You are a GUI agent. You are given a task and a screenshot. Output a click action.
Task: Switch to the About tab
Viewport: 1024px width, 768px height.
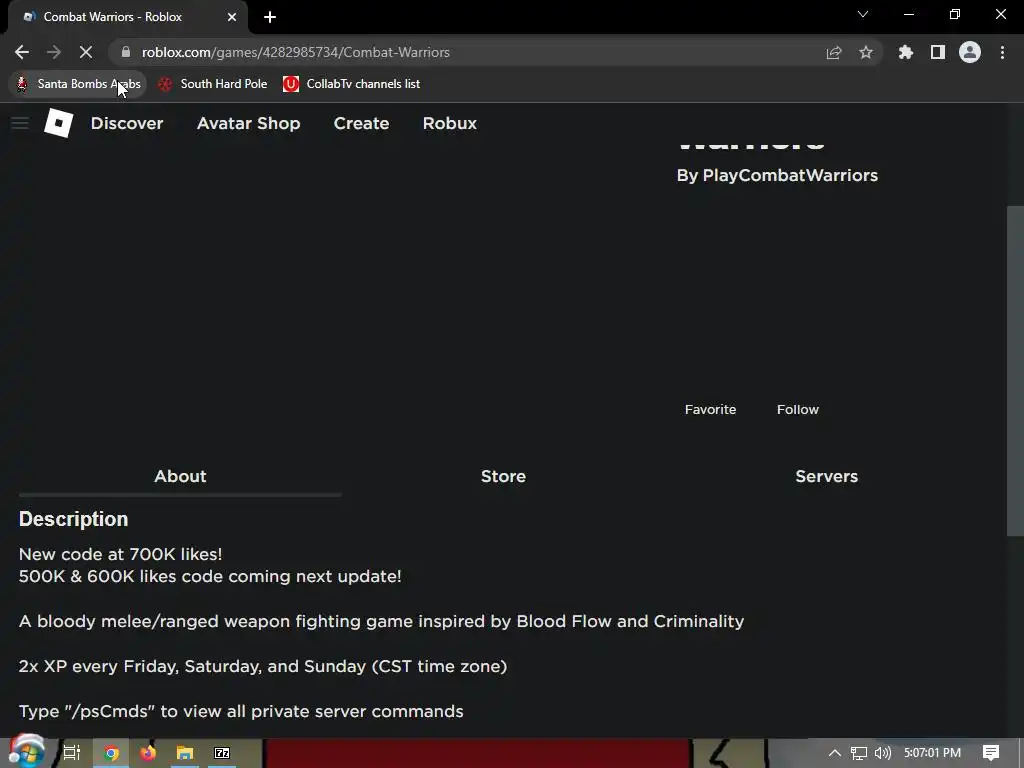pyautogui.click(x=180, y=477)
